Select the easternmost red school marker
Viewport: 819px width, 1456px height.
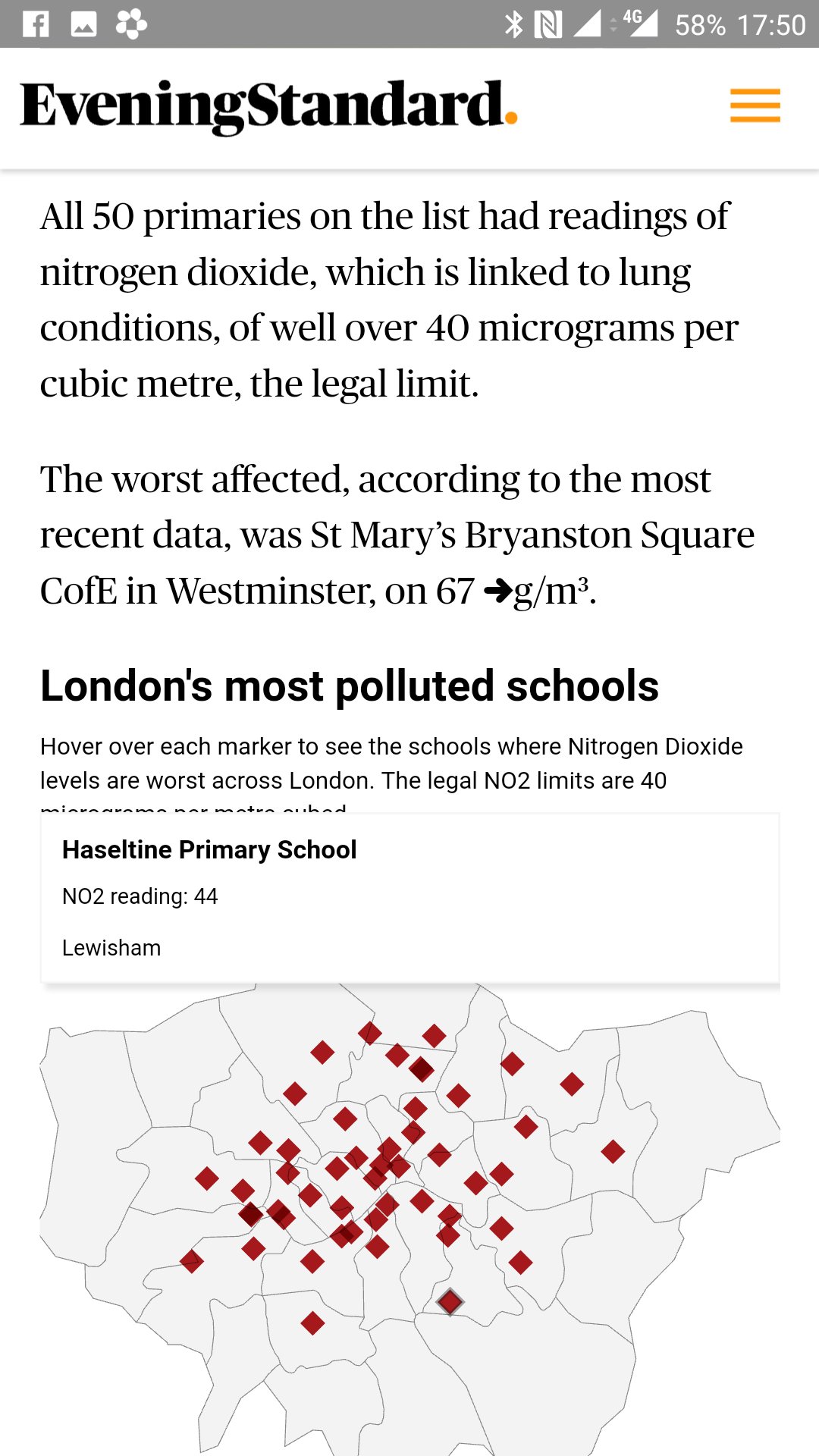[x=613, y=1152]
